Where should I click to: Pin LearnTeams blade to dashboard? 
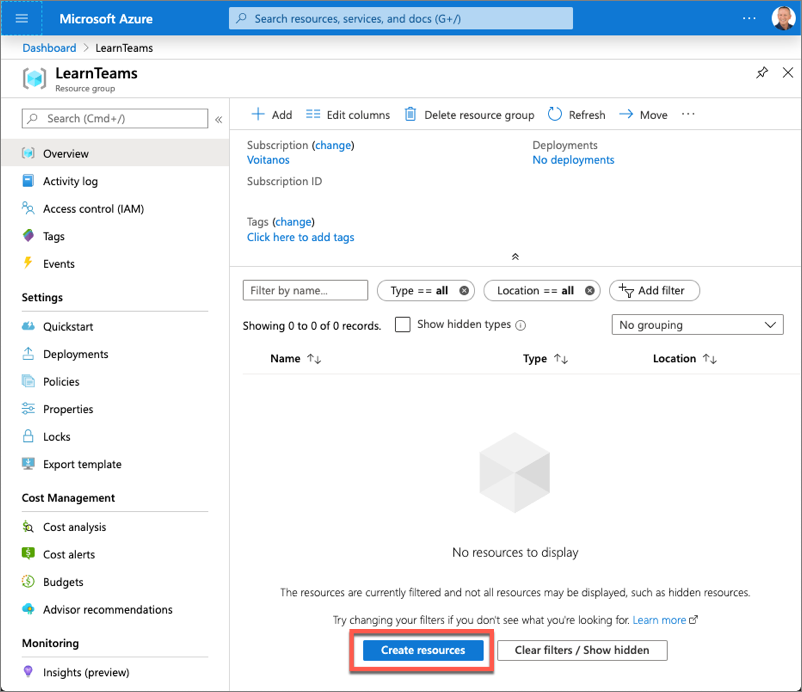click(762, 73)
